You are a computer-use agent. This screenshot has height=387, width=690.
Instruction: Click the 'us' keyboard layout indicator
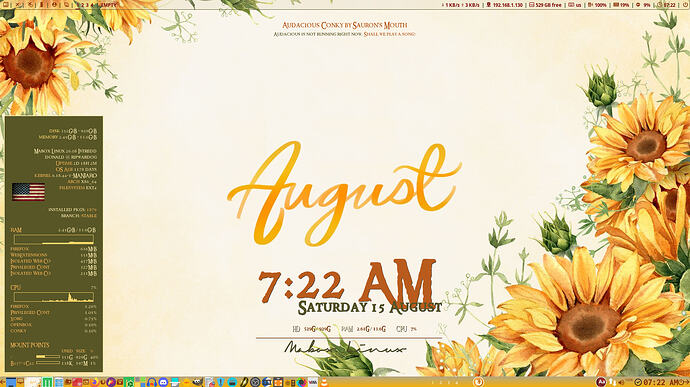click(575, 5)
